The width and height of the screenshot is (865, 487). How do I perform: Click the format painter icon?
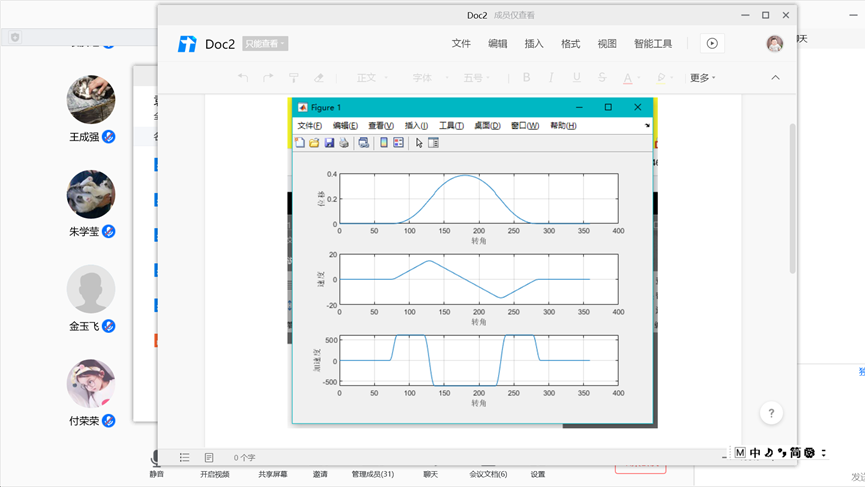[294, 78]
